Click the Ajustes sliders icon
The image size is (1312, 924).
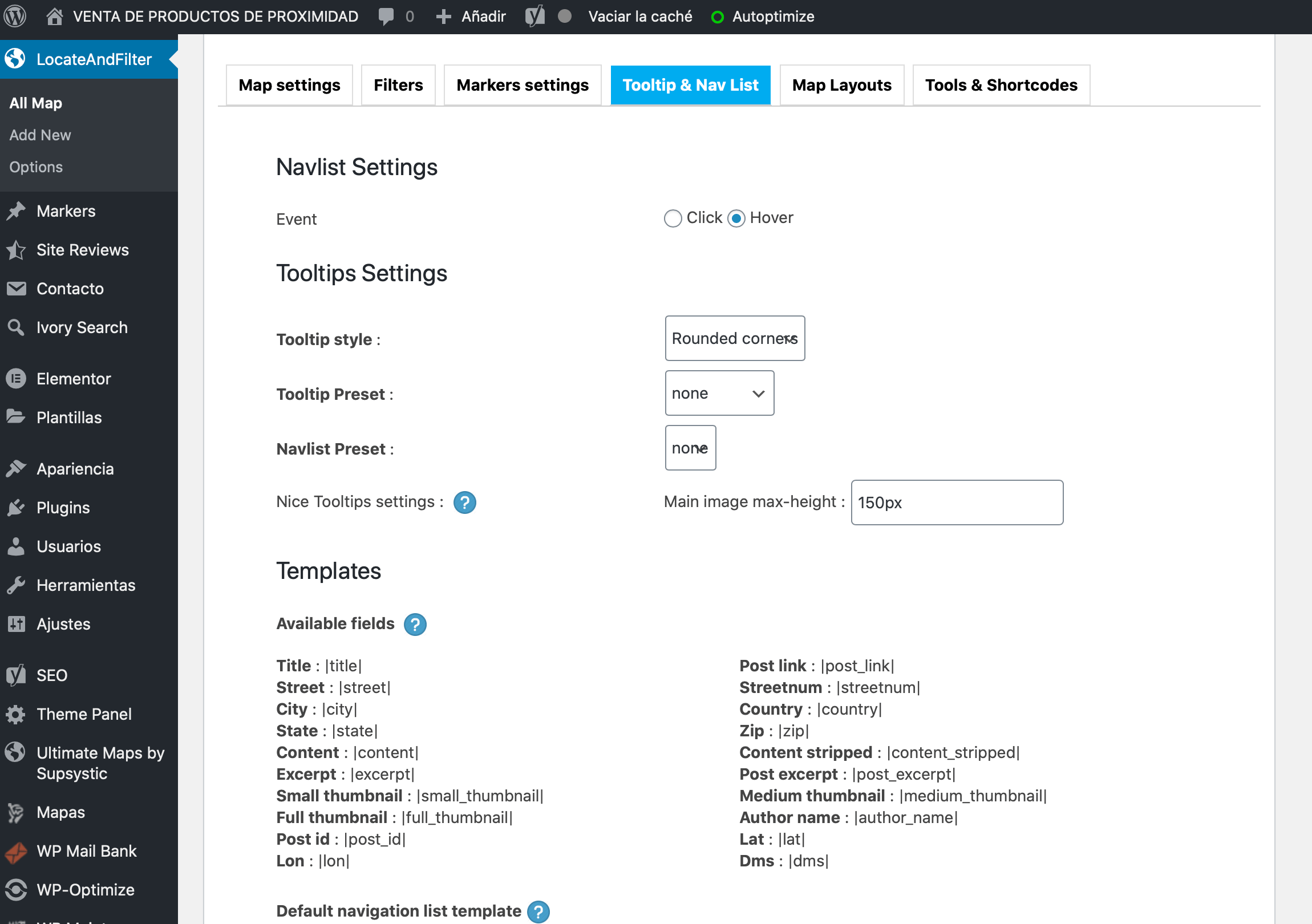[16, 623]
